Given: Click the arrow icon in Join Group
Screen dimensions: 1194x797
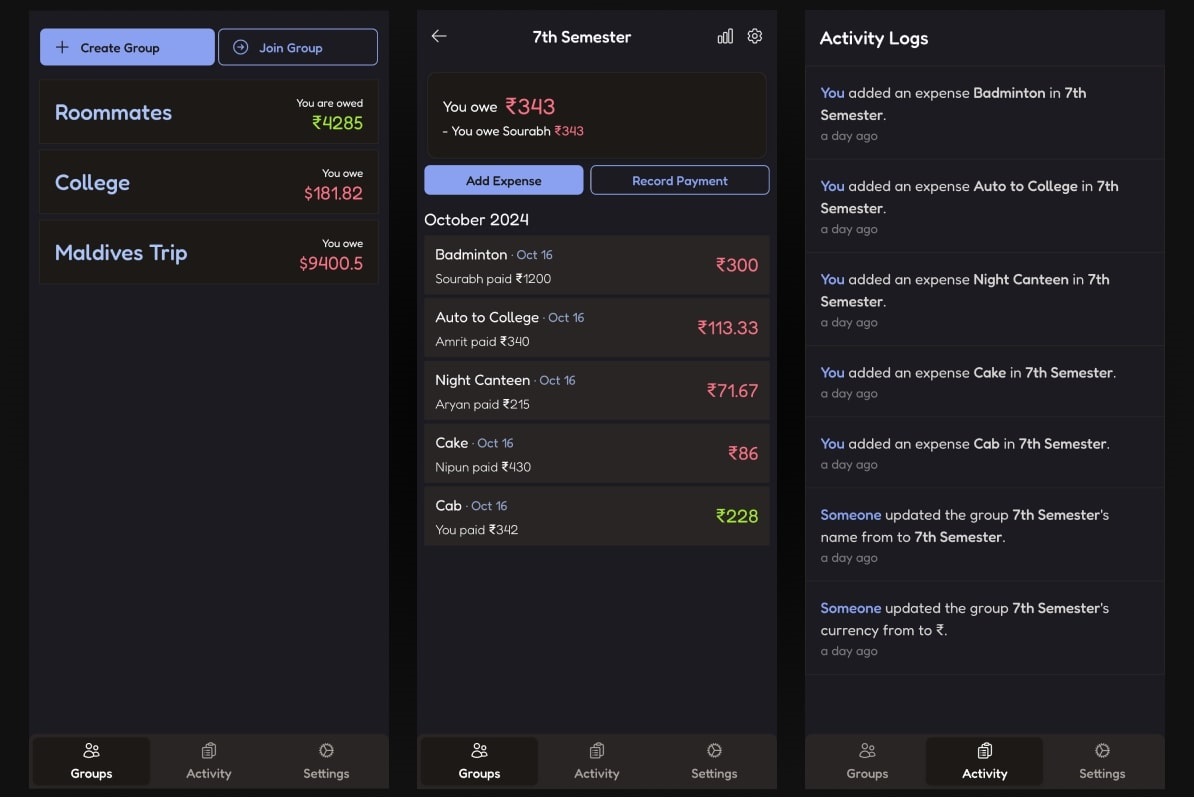Looking at the screenshot, I should (x=240, y=47).
